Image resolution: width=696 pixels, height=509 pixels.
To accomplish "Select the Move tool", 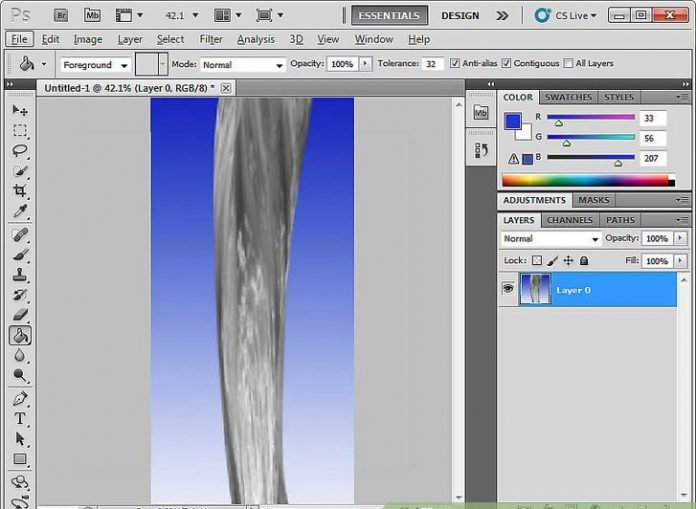I will click(20, 110).
